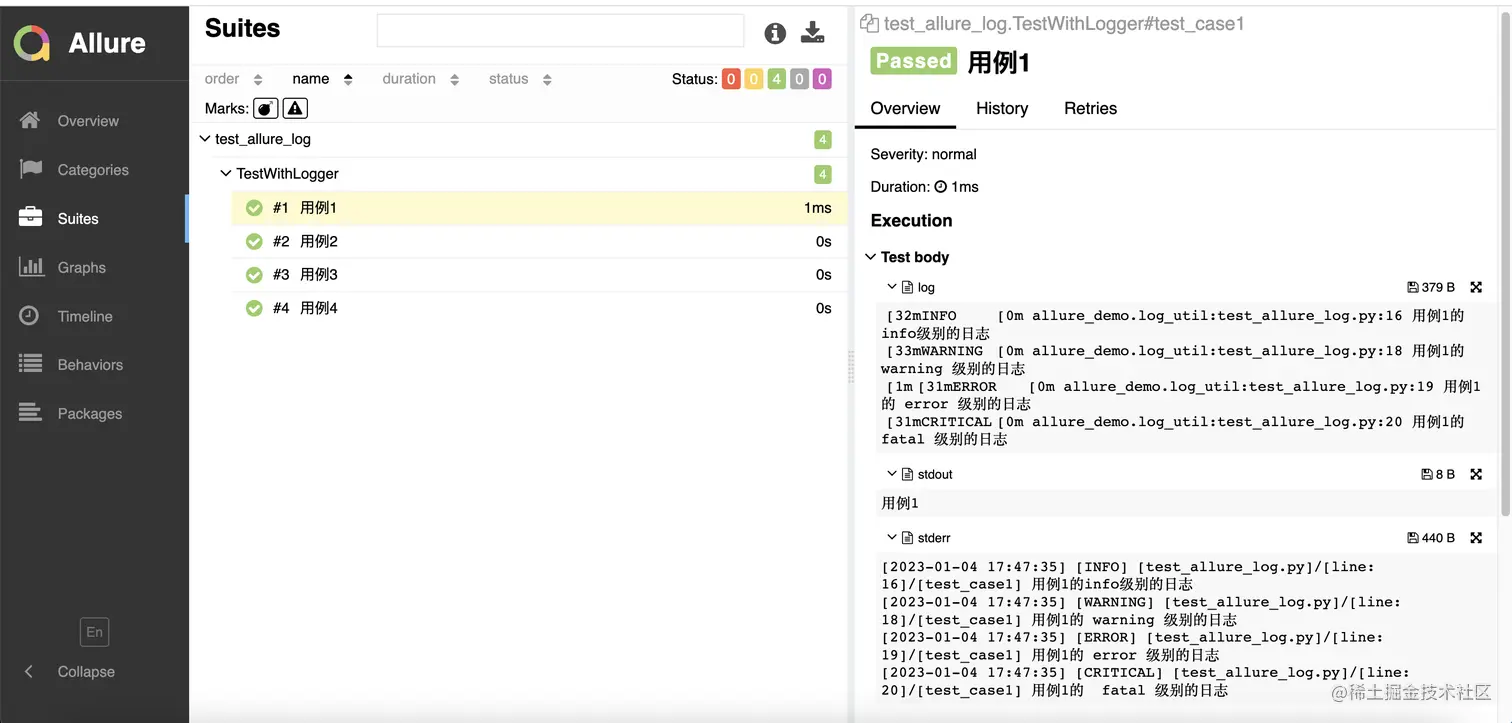1512x723 pixels.
Task: Click the Allure logo icon
Action: pos(32,43)
